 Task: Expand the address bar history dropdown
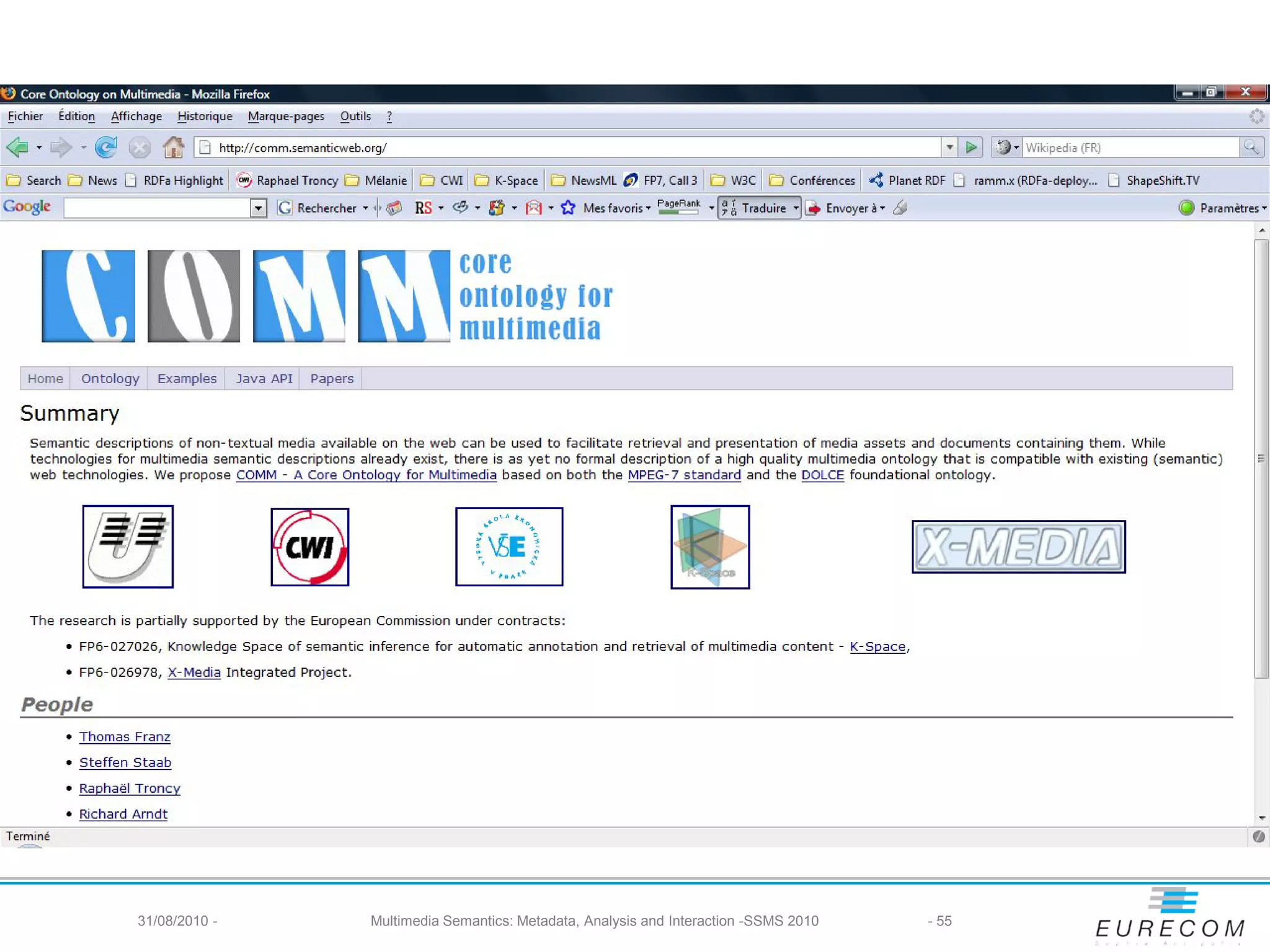[949, 148]
